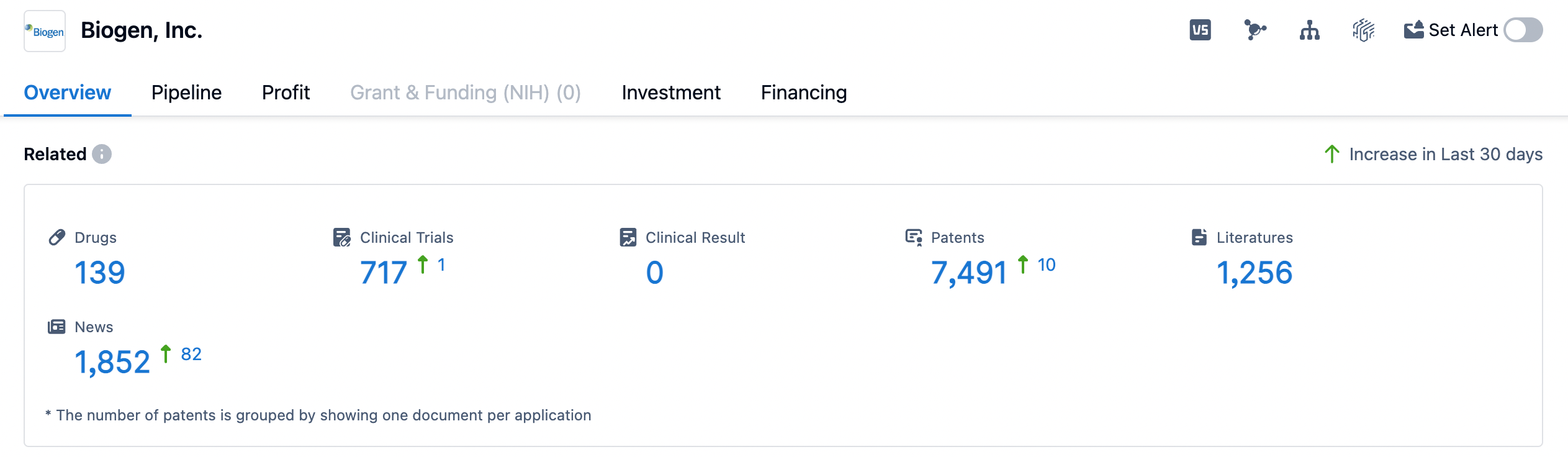Open the 717 Clinical Trials count
This screenshot has width=1568, height=457.
(384, 273)
